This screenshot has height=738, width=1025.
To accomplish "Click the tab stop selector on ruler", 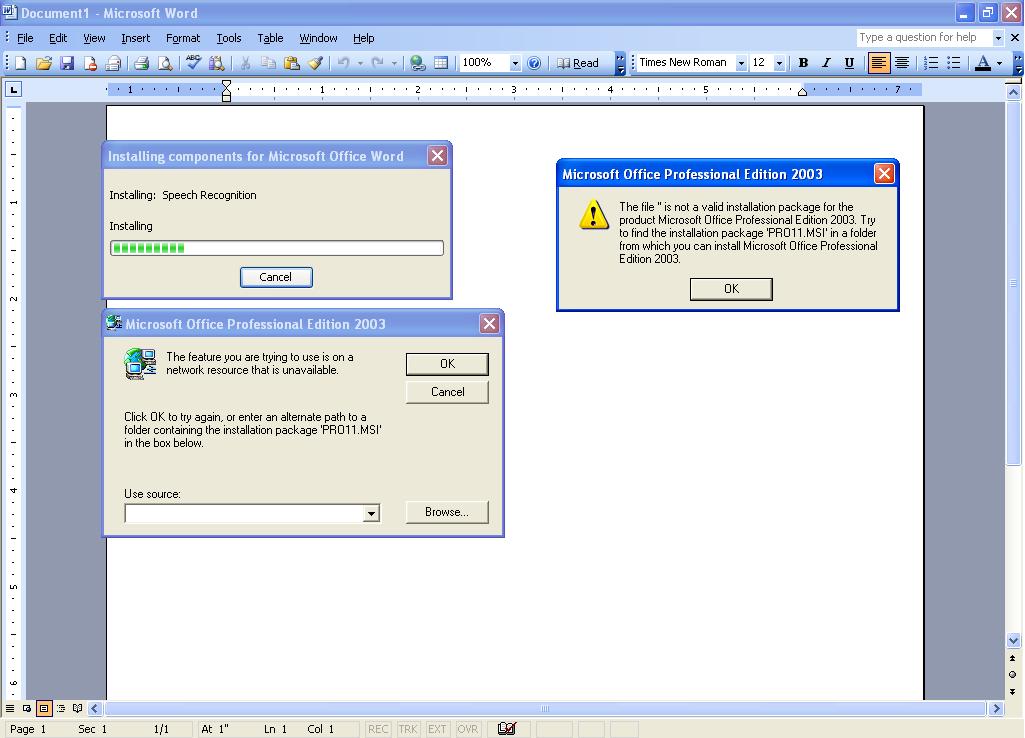I will pyautogui.click(x=13, y=89).
